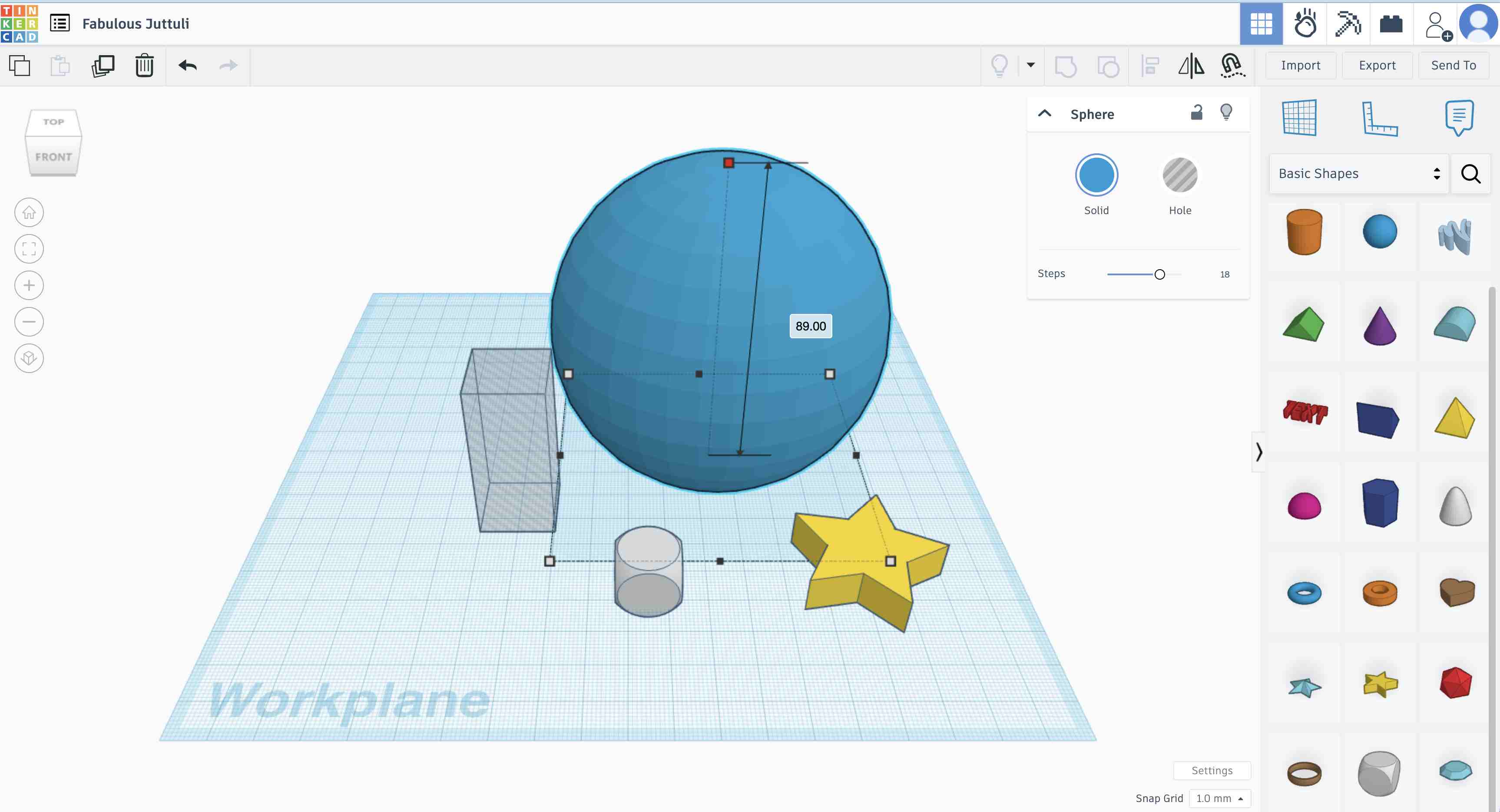Zoom in with the plus button
The width and height of the screenshot is (1500, 812).
pos(29,285)
